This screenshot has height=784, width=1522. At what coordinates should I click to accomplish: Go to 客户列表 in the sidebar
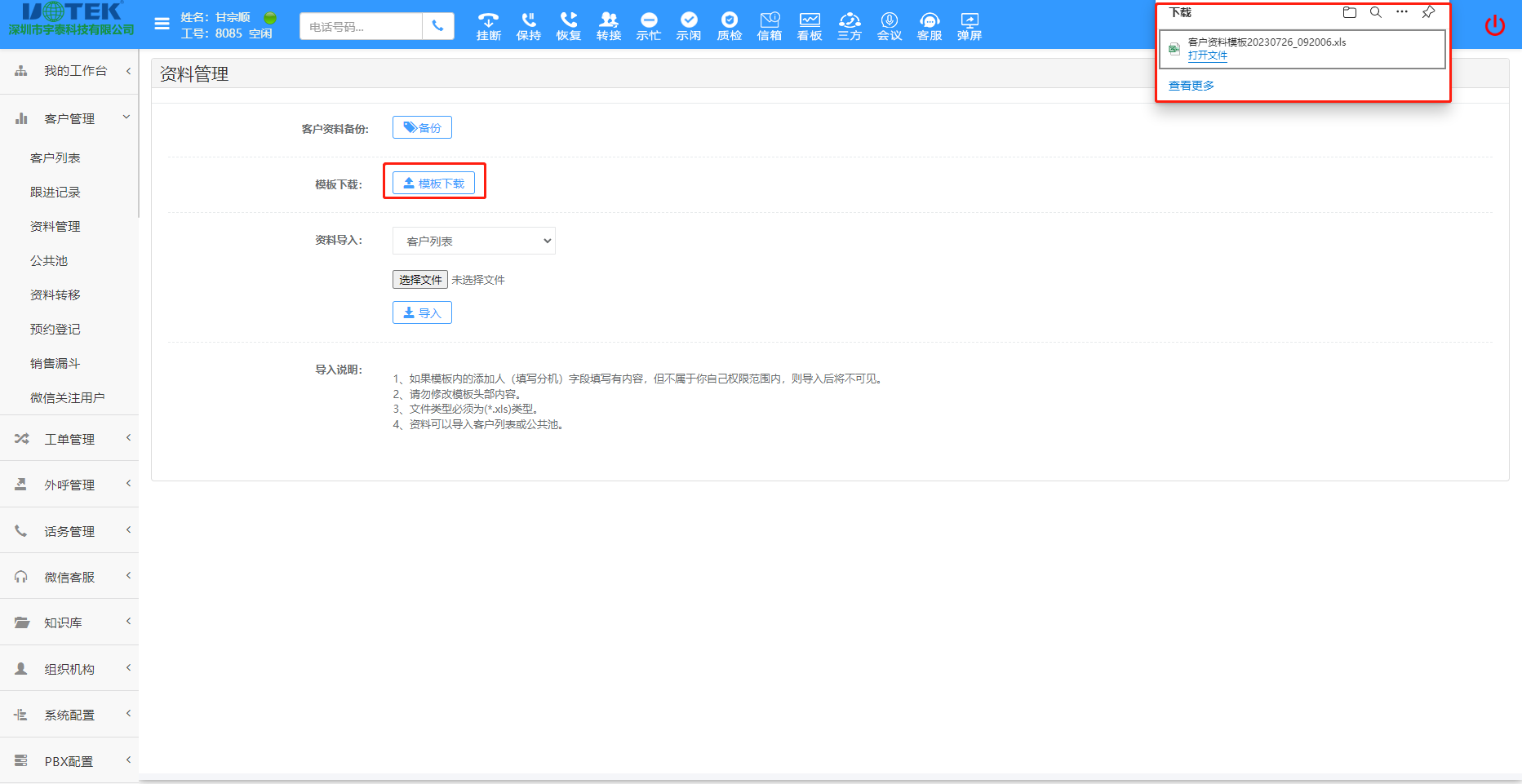click(x=55, y=157)
